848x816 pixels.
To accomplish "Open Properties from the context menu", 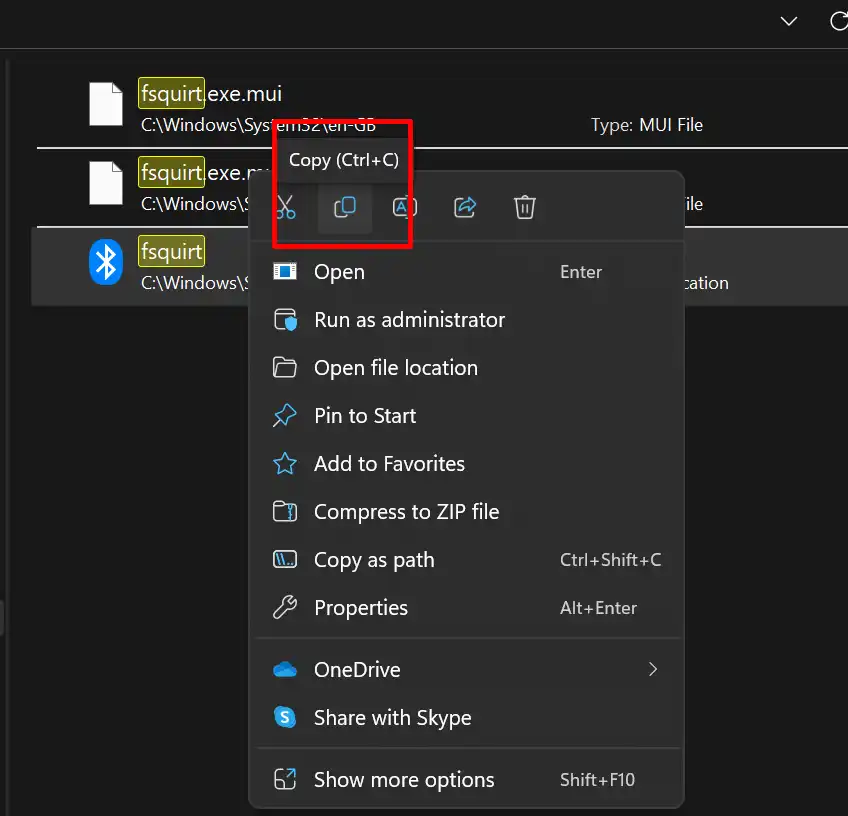I will [x=468, y=608].
